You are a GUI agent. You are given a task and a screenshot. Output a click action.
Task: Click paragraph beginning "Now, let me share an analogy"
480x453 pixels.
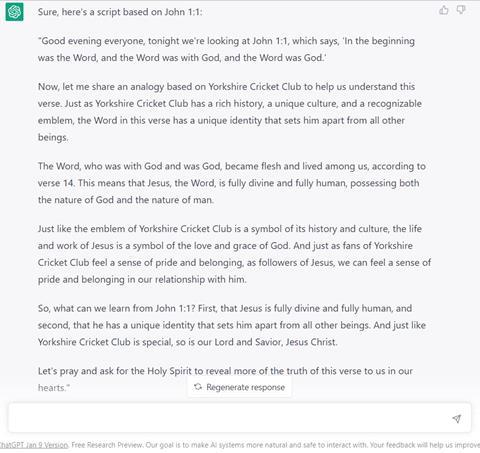pyautogui.click(x=230, y=112)
